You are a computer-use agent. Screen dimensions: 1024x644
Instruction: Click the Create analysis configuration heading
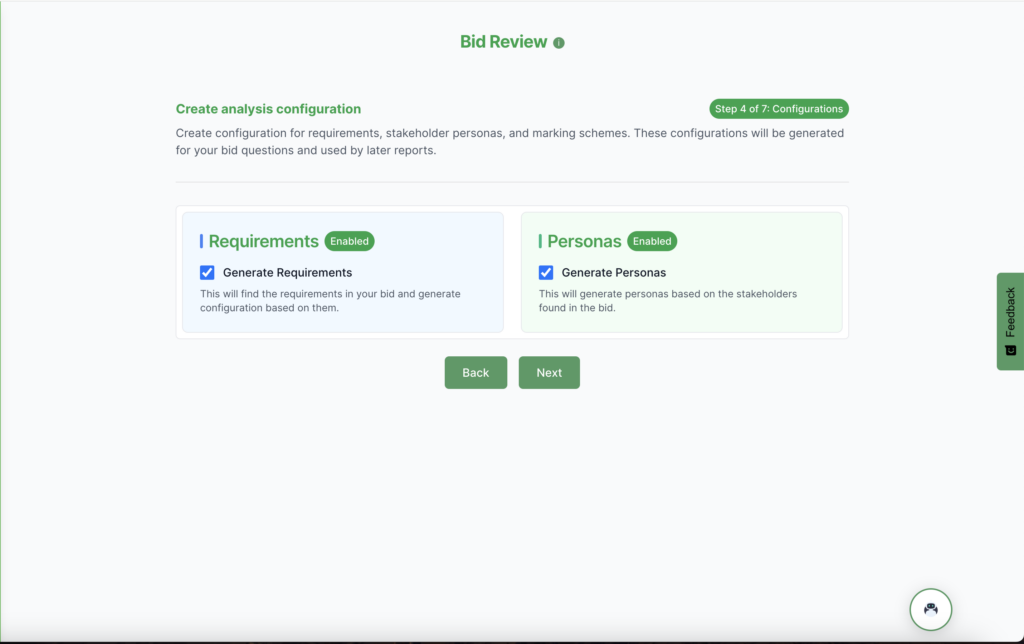268,109
